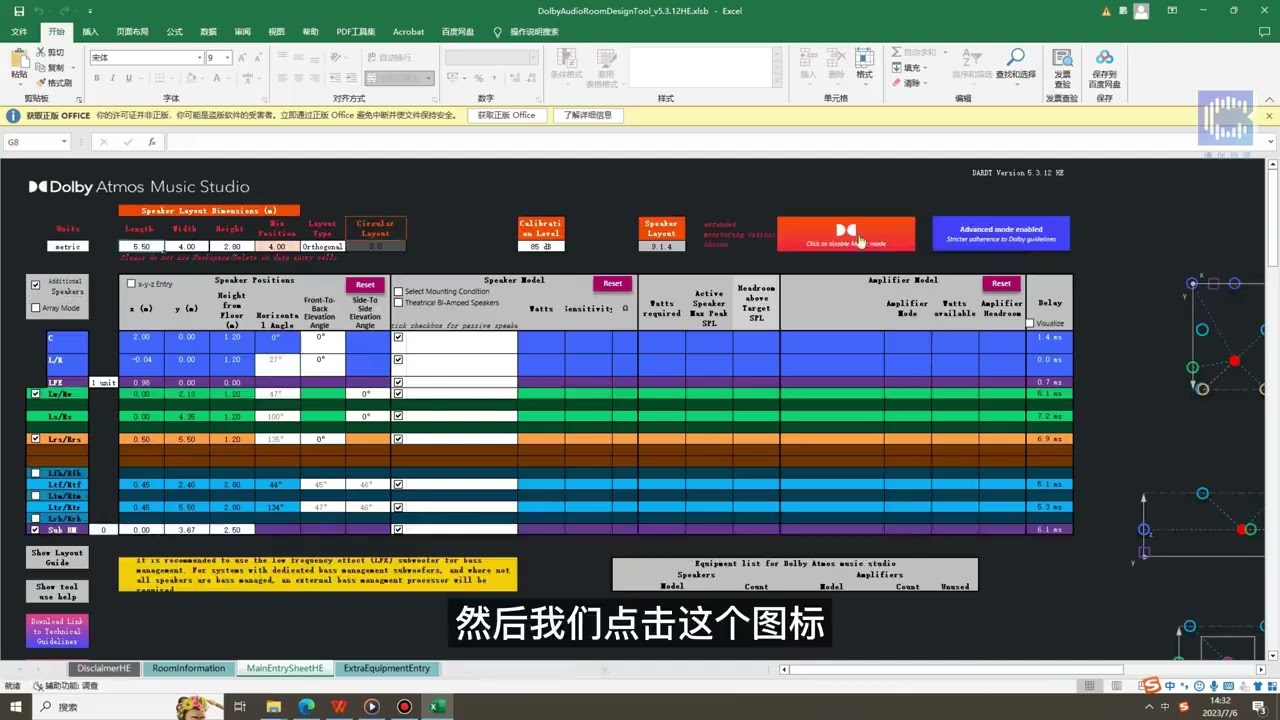This screenshot has width=1280, height=720.
Task: Click Show Layout Guide button
Action: [x=57, y=558]
